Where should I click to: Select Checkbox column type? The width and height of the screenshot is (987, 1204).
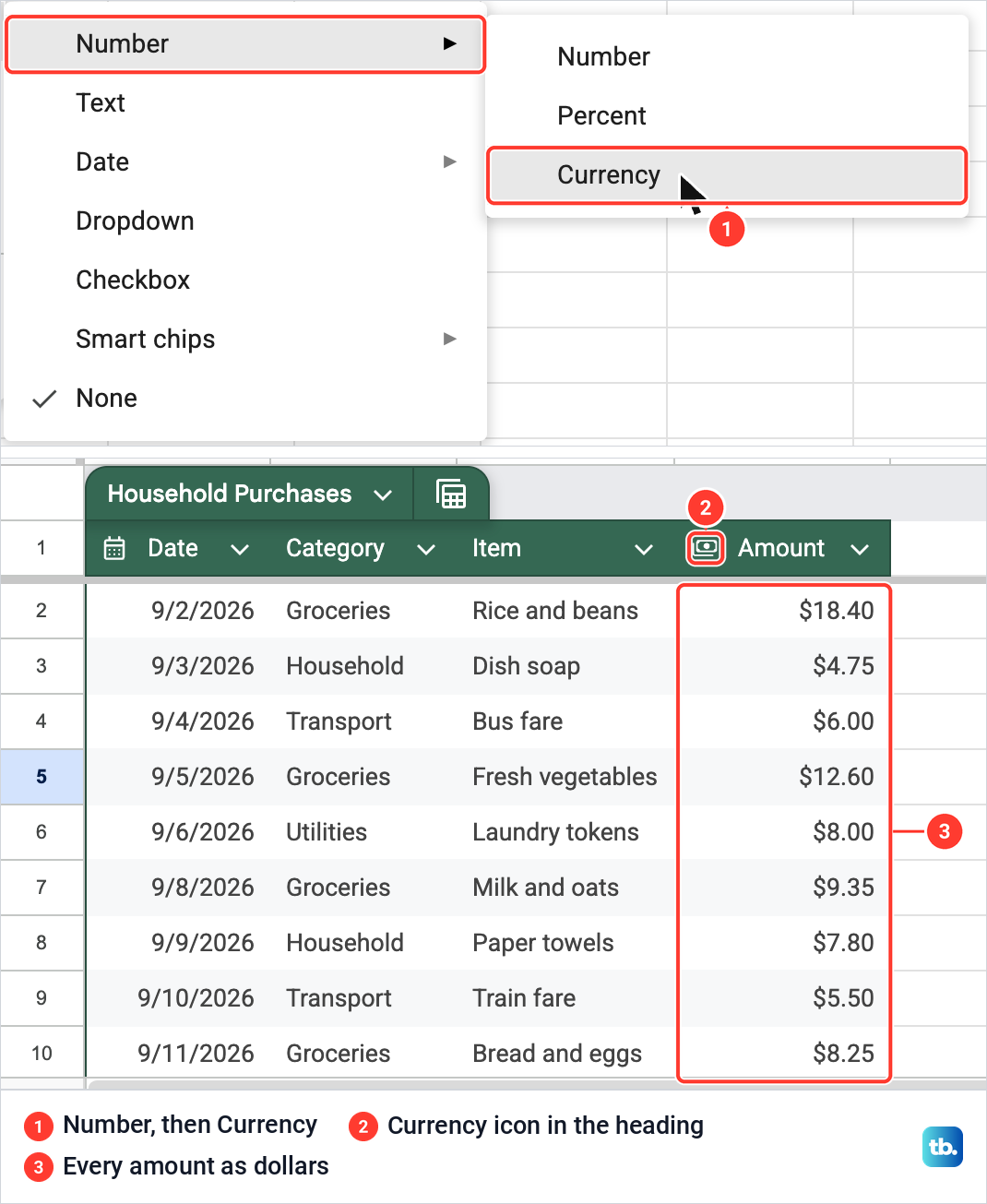pos(245,280)
